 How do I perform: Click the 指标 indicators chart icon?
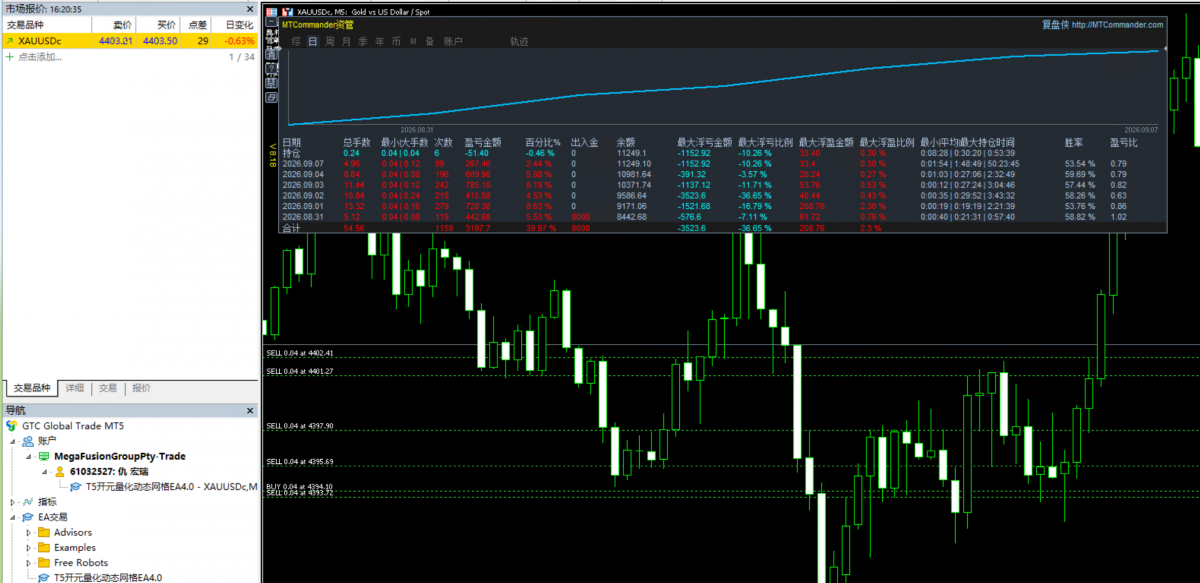coord(27,502)
